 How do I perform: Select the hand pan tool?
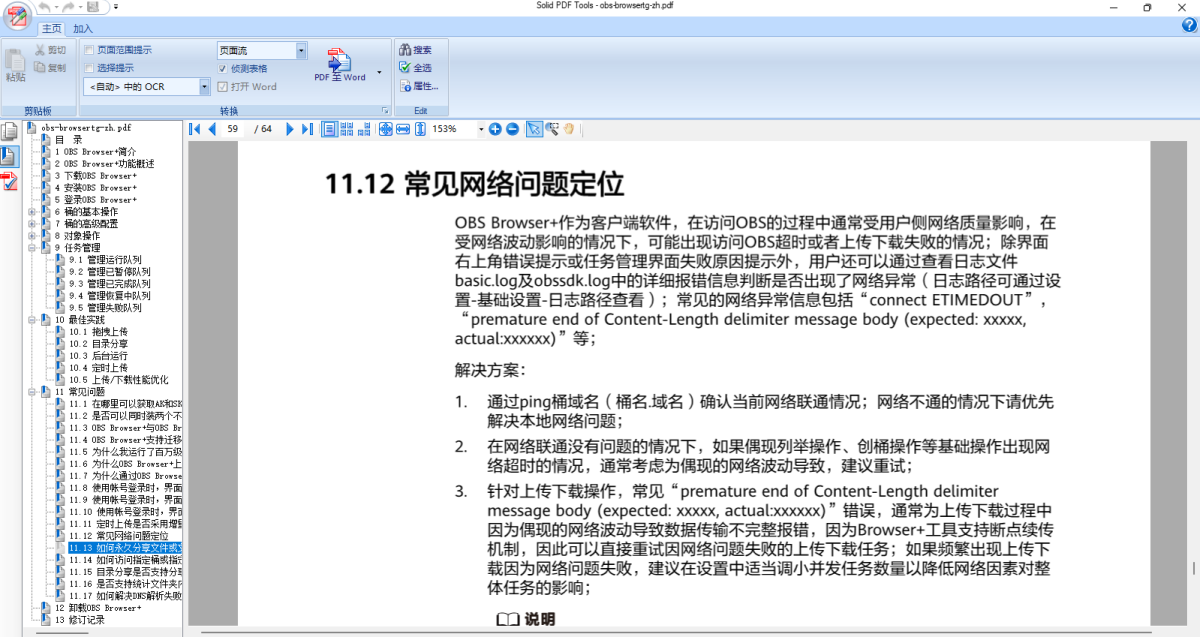coord(569,129)
